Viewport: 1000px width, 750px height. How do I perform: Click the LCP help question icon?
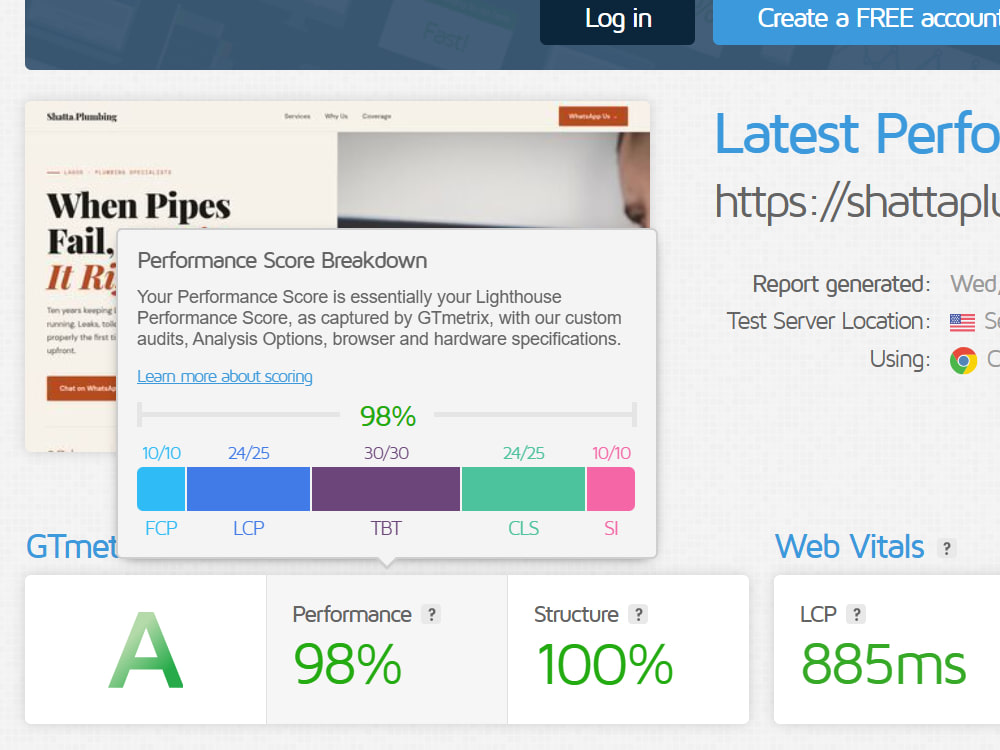(x=856, y=614)
